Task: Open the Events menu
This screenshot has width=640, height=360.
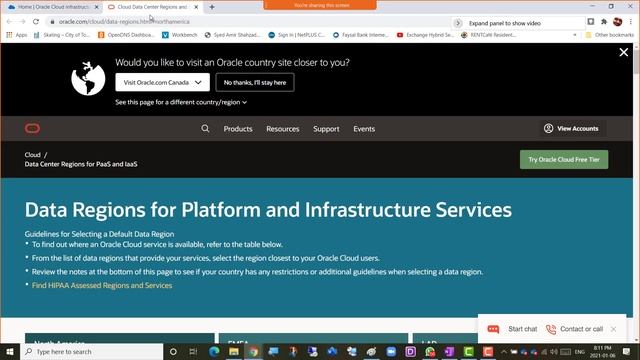Action: tap(364, 129)
